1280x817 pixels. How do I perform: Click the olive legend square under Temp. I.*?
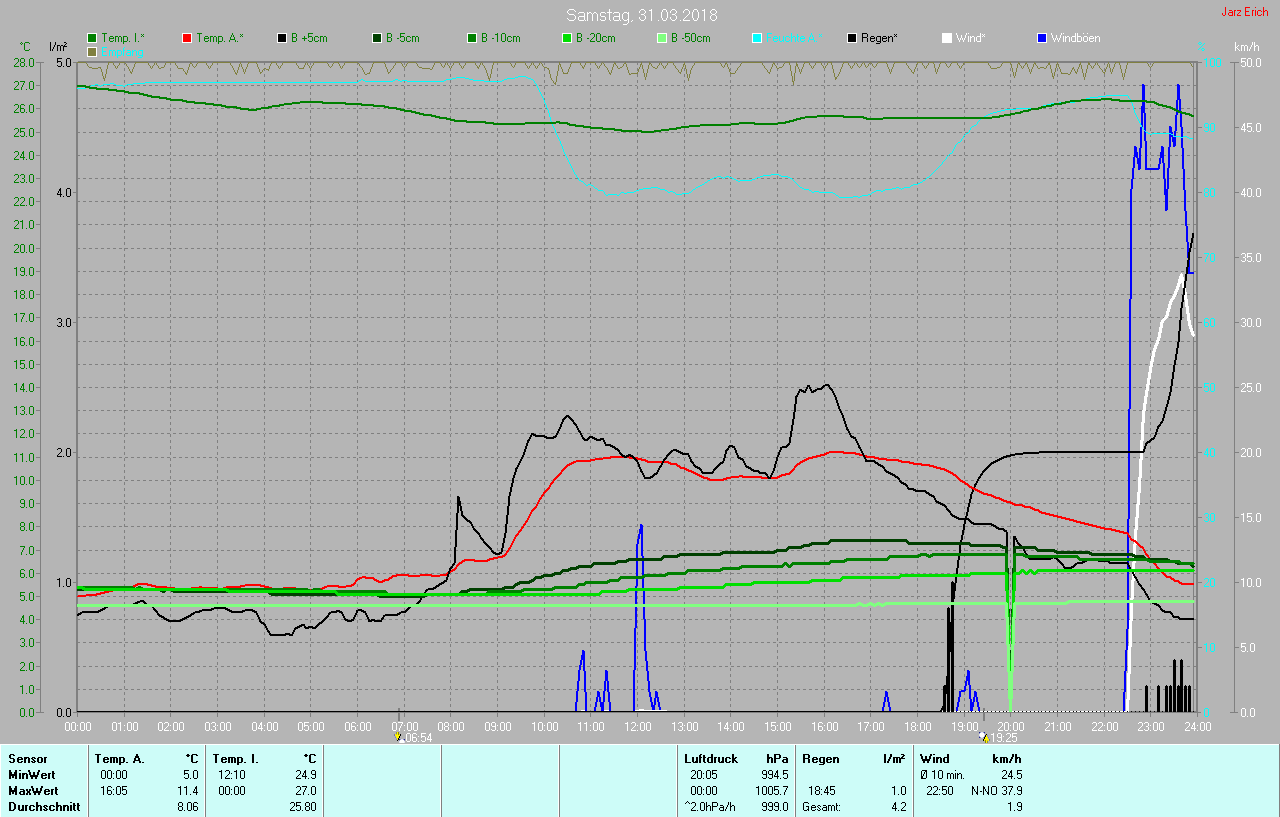[93, 51]
